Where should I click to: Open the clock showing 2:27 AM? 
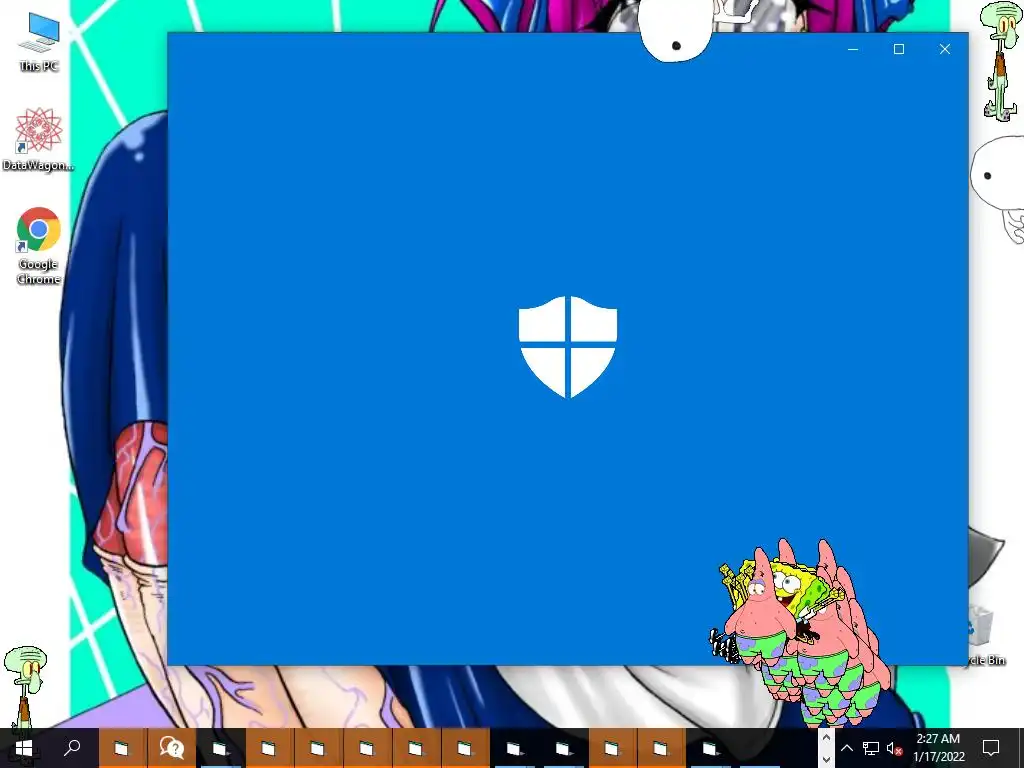pos(939,748)
